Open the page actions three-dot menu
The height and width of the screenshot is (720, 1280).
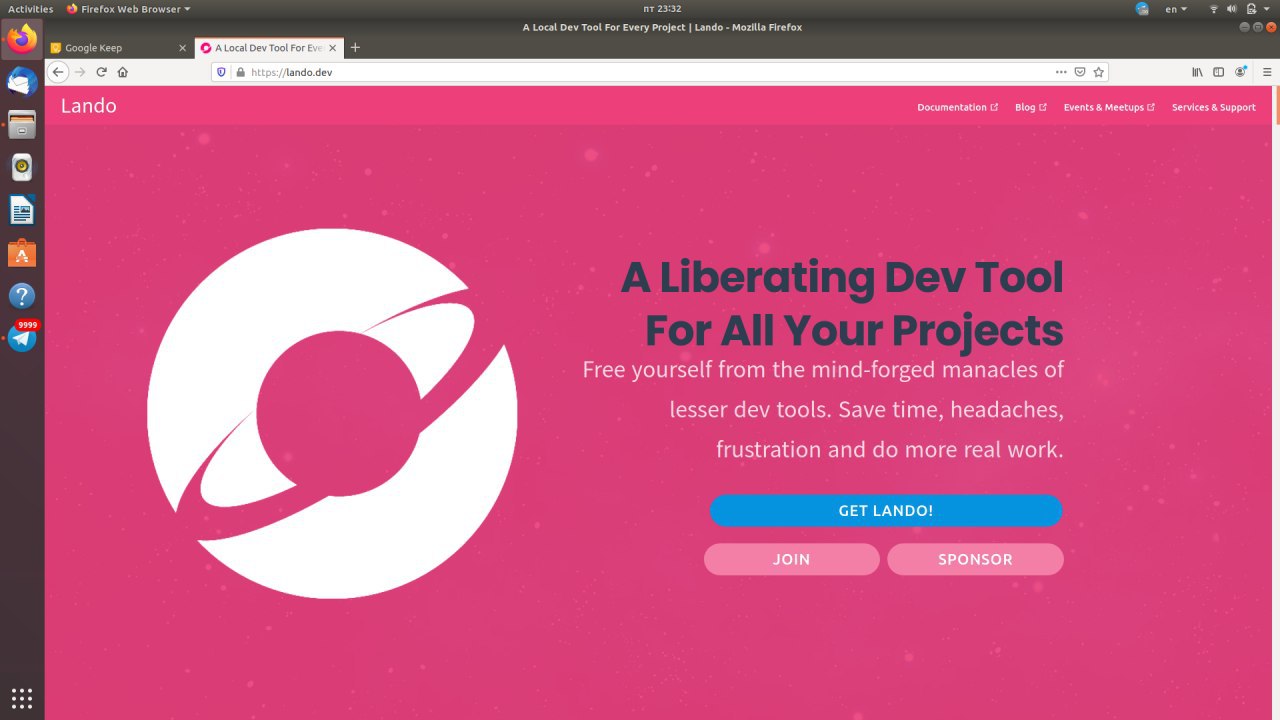point(1061,72)
